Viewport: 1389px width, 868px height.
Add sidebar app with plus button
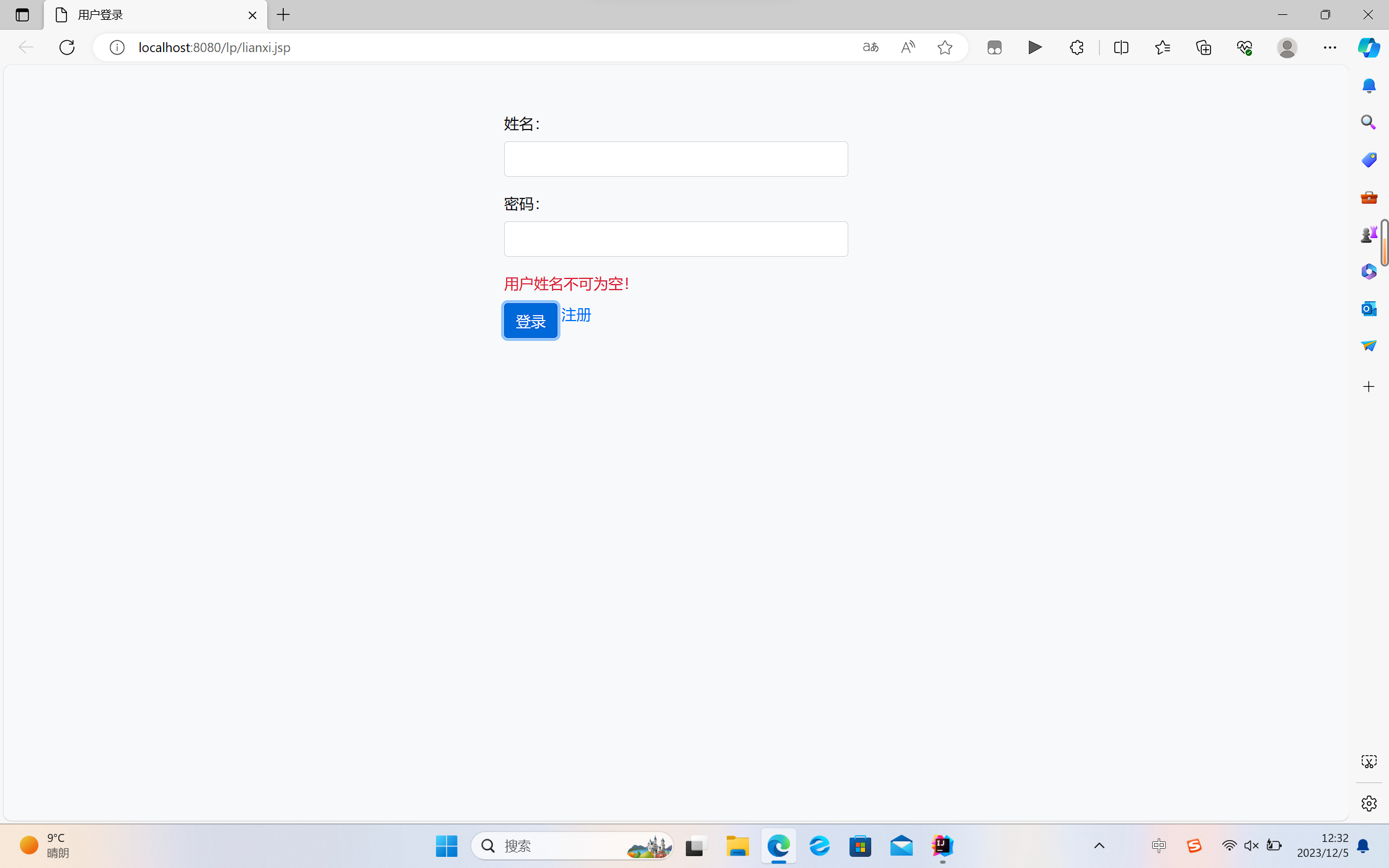(x=1369, y=387)
